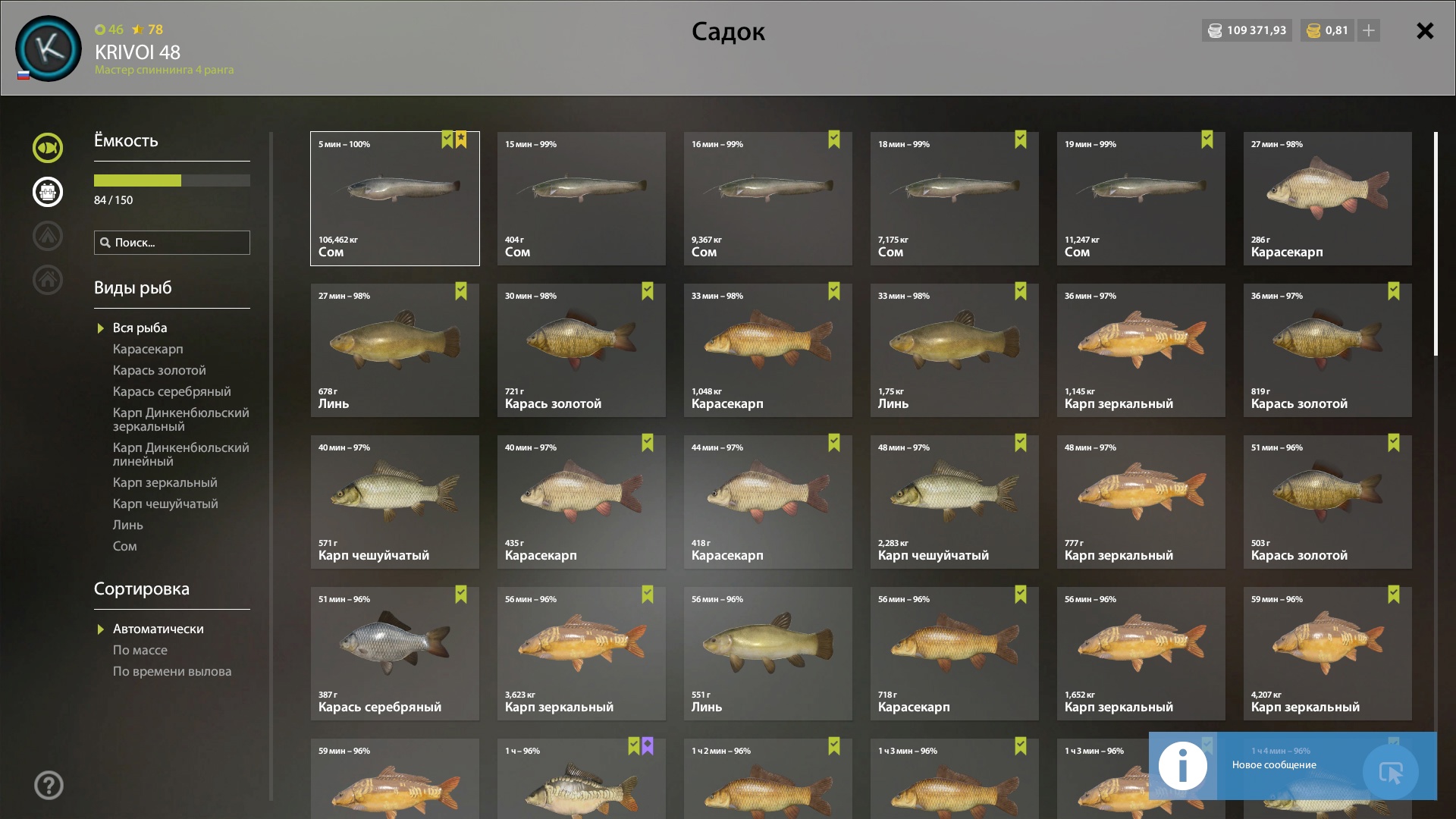Sort fish По времени вылова
The height and width of the screenshot is (819, 1456).
click(x=172, y=671)
